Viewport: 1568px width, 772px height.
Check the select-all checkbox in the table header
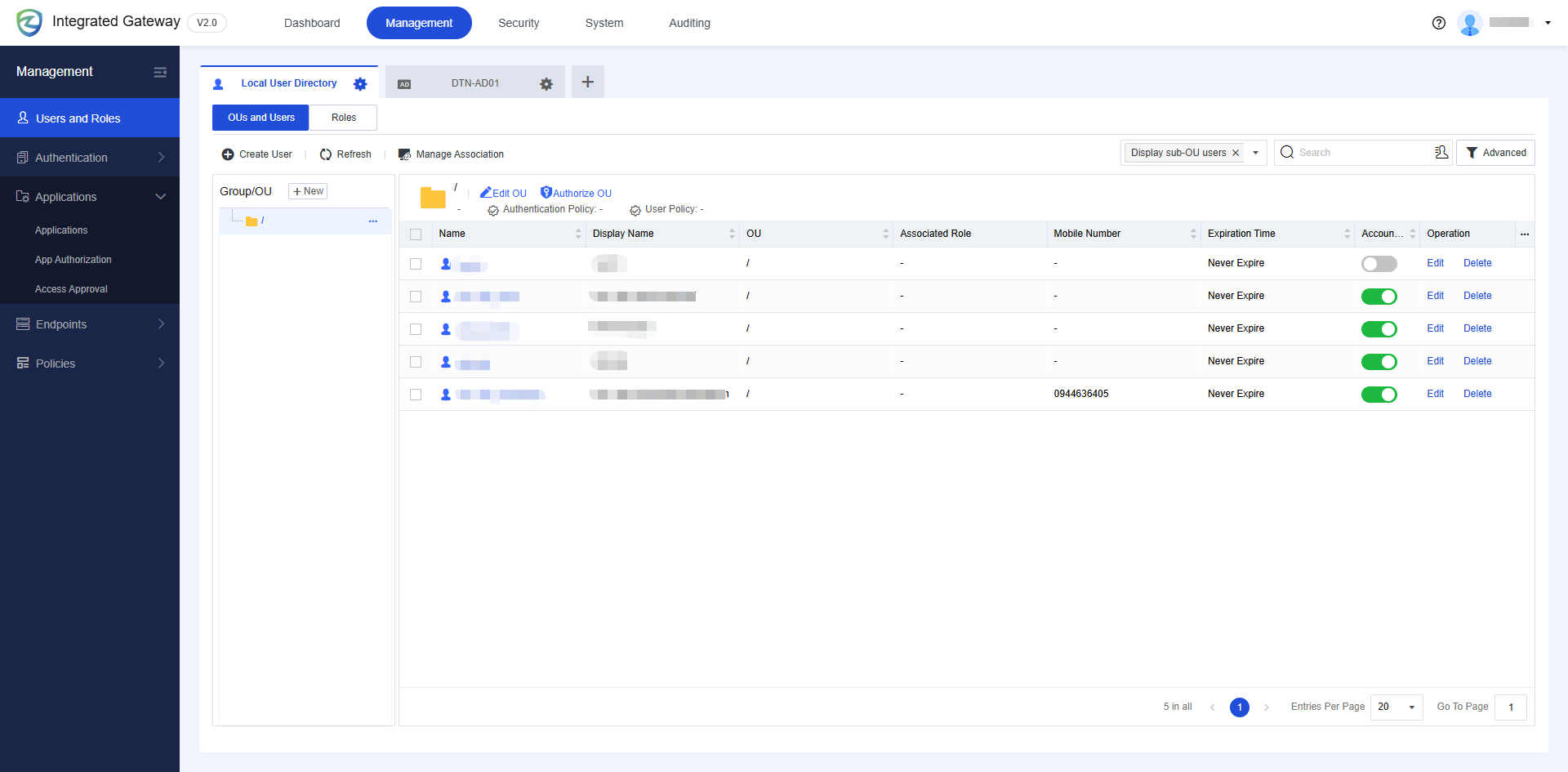click(x=416, y=234)
